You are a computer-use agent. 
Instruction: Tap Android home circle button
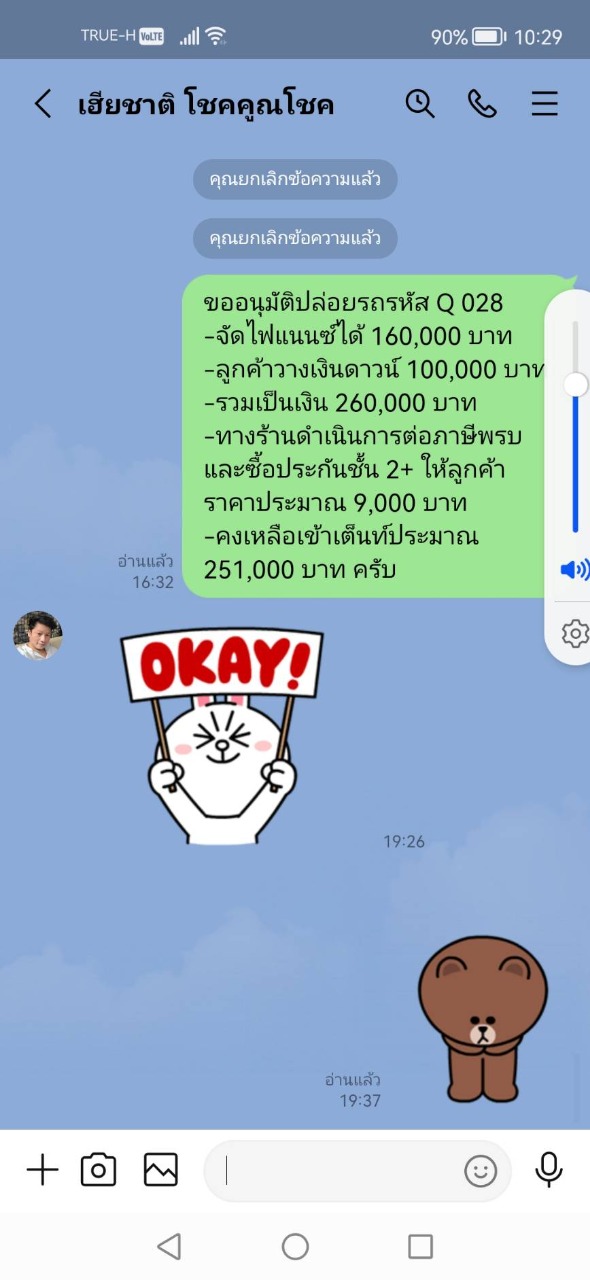click(x=295, y=1246)
